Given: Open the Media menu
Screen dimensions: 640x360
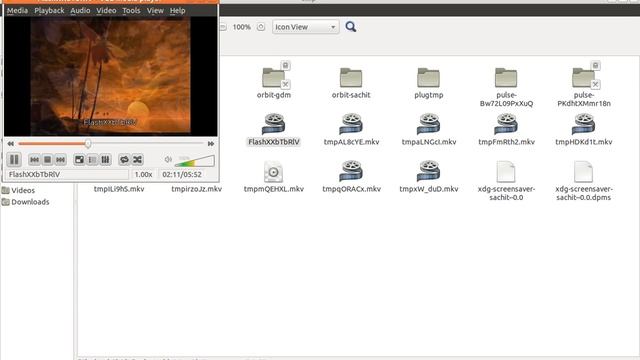Looking at the screenshot, I should click(17, 11).
